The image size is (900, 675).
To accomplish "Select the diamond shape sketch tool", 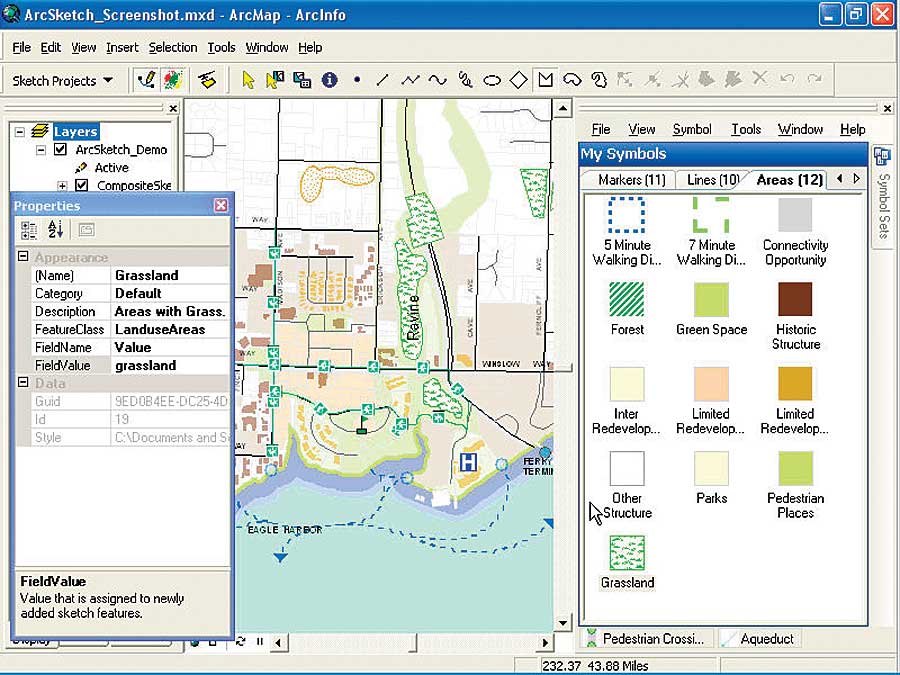I will coord(518,80).
